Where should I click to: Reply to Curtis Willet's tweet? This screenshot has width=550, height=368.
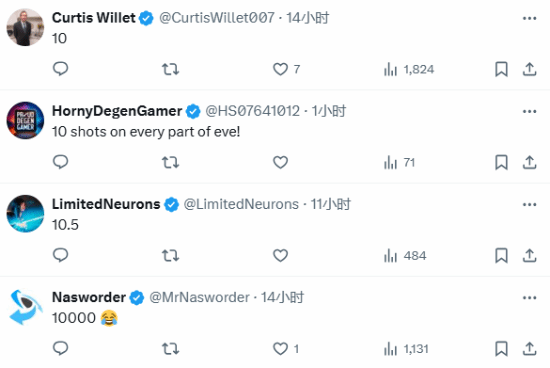click(60, 69)
